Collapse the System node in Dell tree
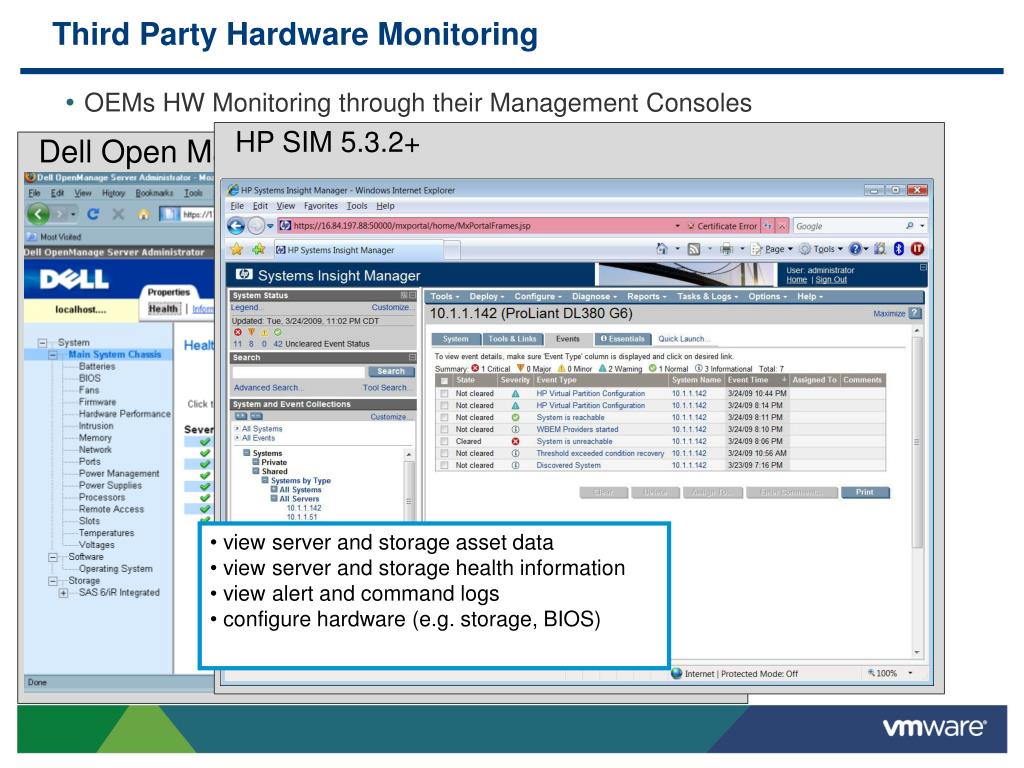Viewport: 1024px width, 768px height. (42, 342)
